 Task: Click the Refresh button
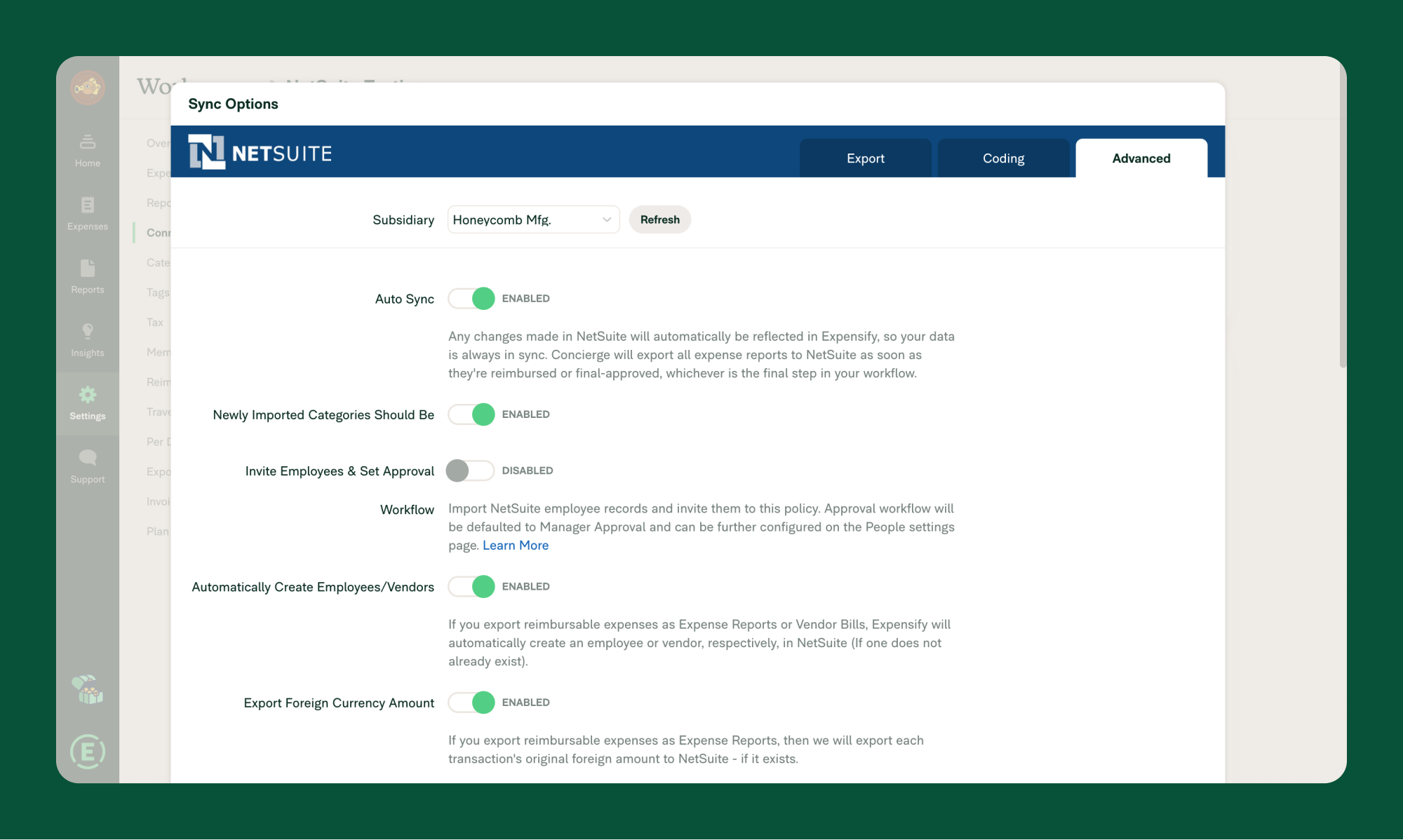[x=660, y=219]
